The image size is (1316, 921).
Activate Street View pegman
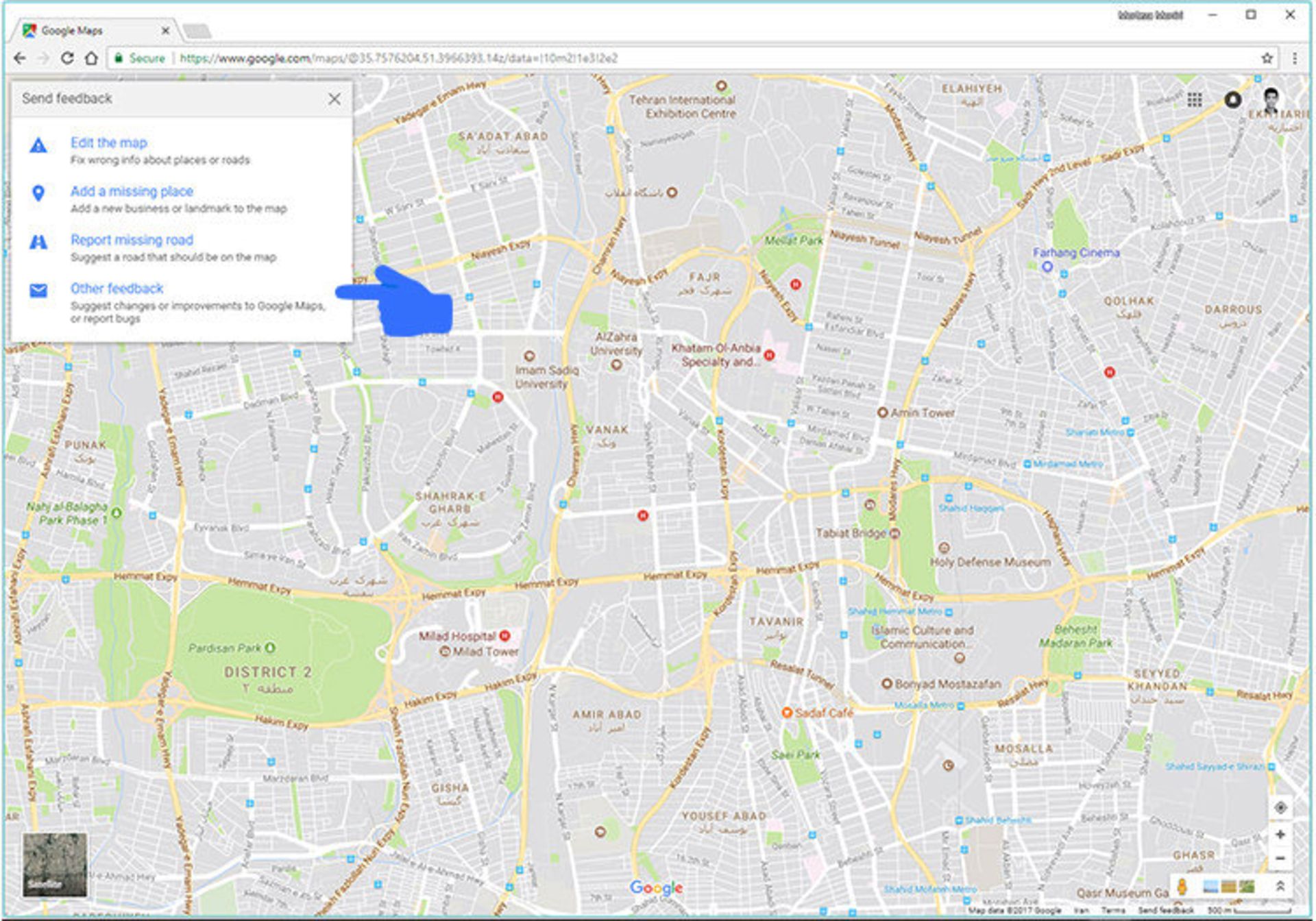click(1182, 886)
